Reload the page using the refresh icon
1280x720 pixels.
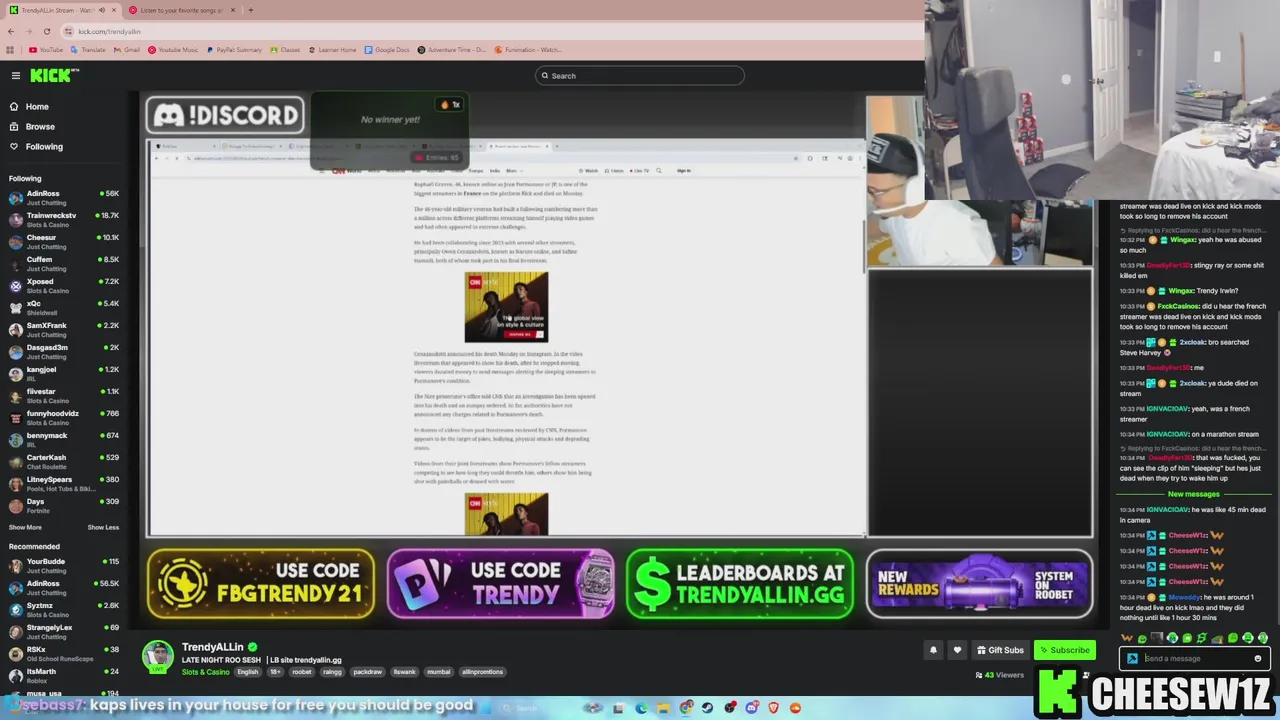point(46,31)
